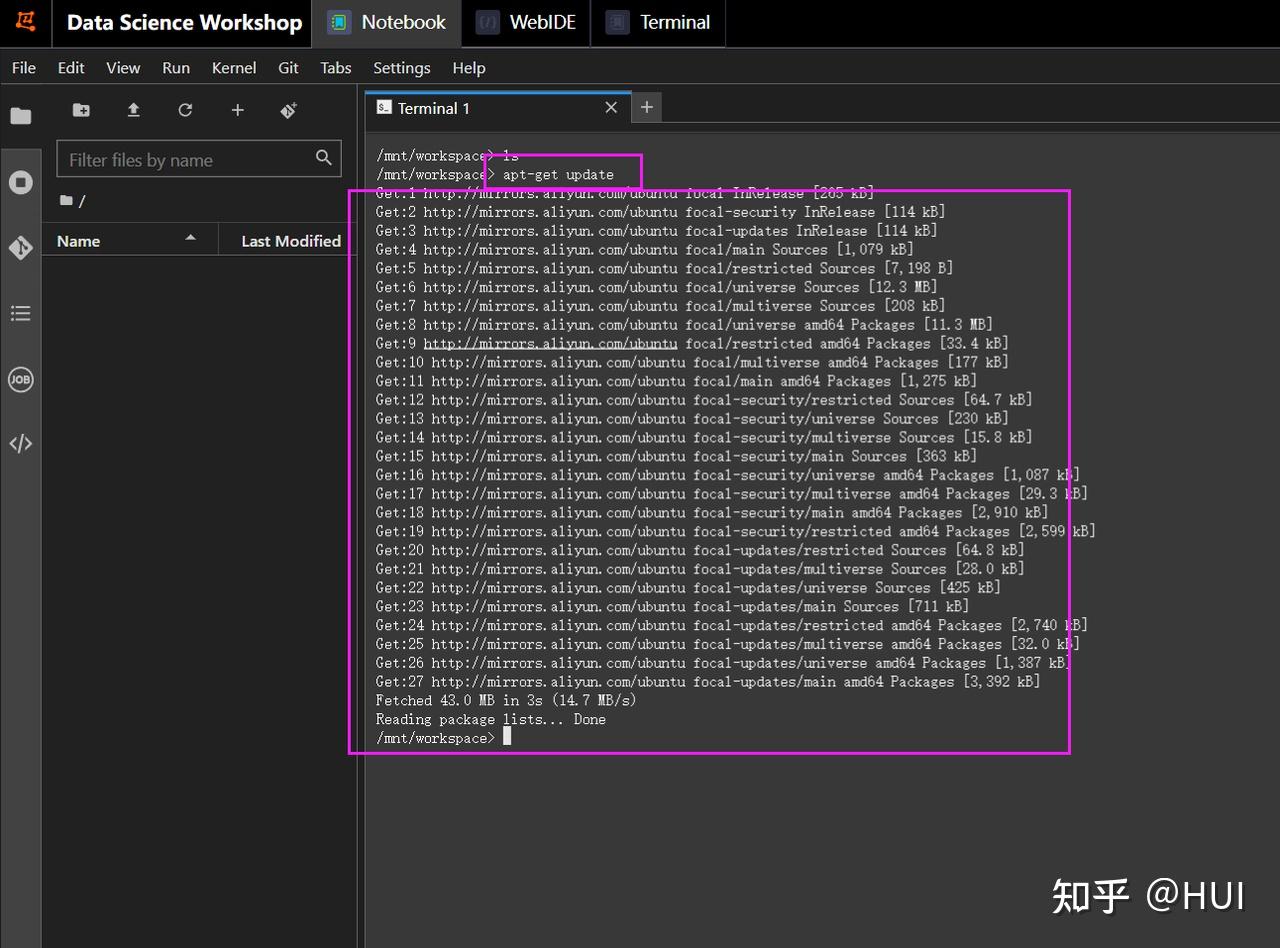Open the code snippets sidebar icon
The width and height of the screenshot is (1280, 948).
click(21, 444)
